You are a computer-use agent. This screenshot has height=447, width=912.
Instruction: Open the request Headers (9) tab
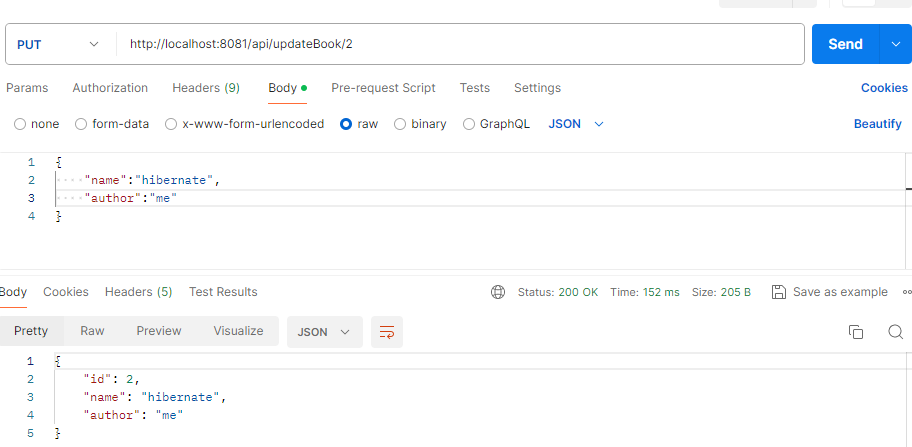(206, 88)
